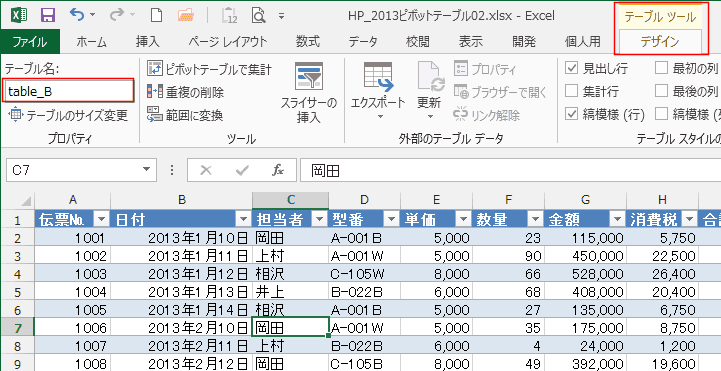Click cell containing 1003 in column A

click(x=73, y=274)
